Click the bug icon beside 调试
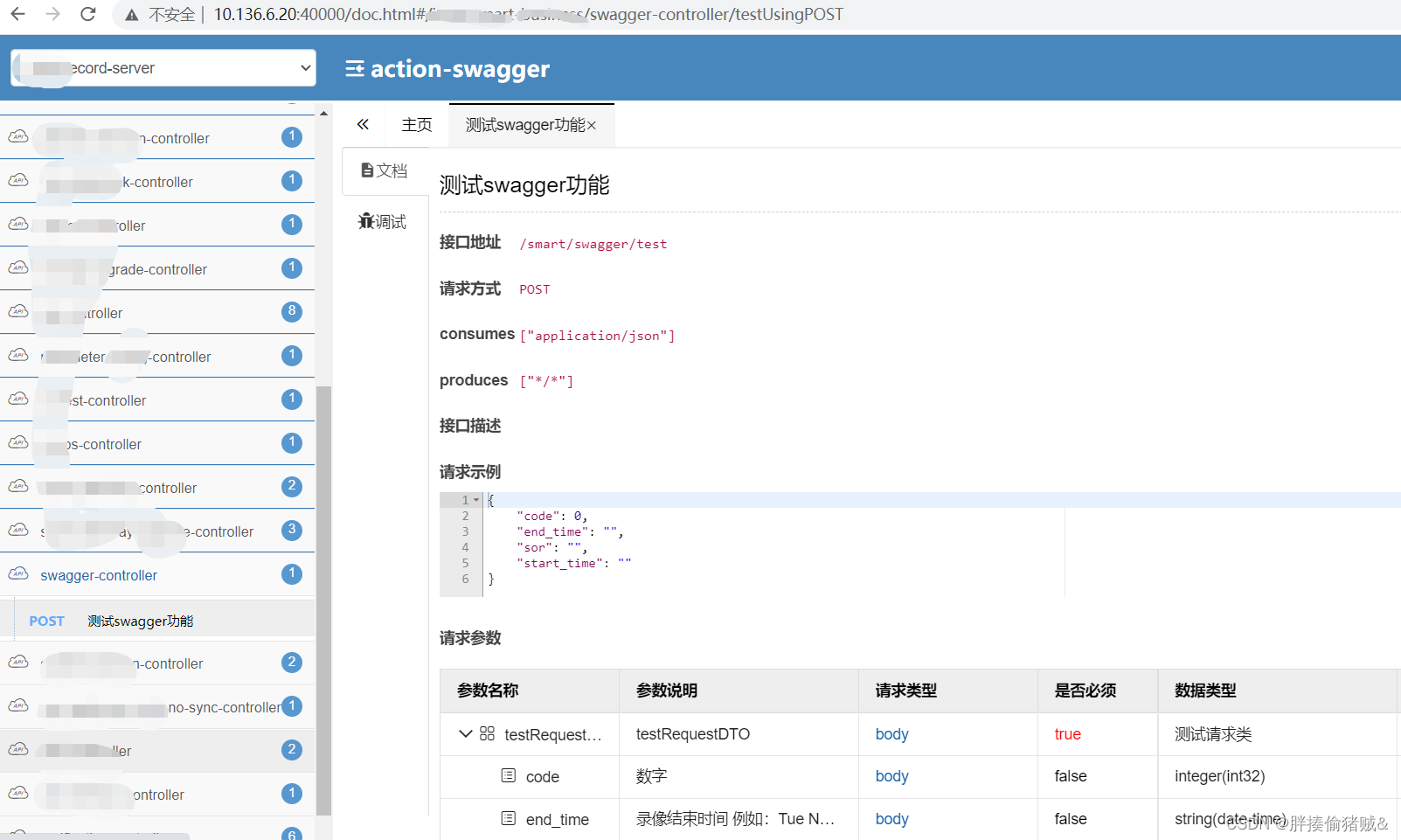Image resolution: width=1401 pixels, height=840 pixels. pos(366,221)
